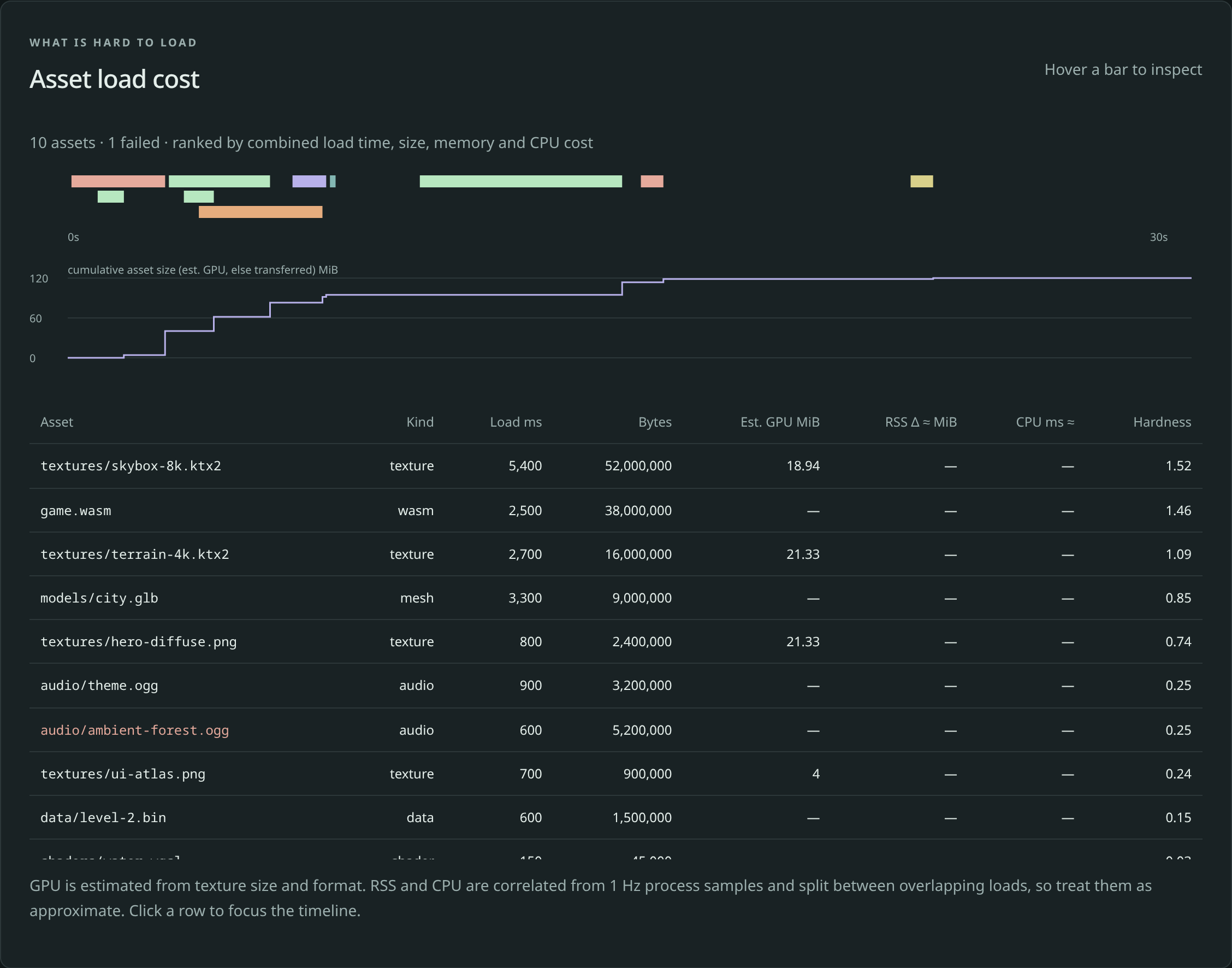Click the long salmon timeline bar
This screenshot has width=1232, height=968.
pos(118,181)
